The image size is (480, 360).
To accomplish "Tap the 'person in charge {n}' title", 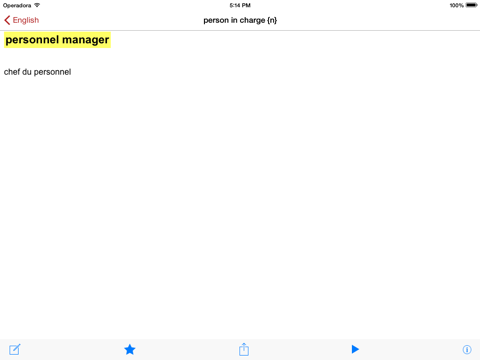I will (240, 20).
